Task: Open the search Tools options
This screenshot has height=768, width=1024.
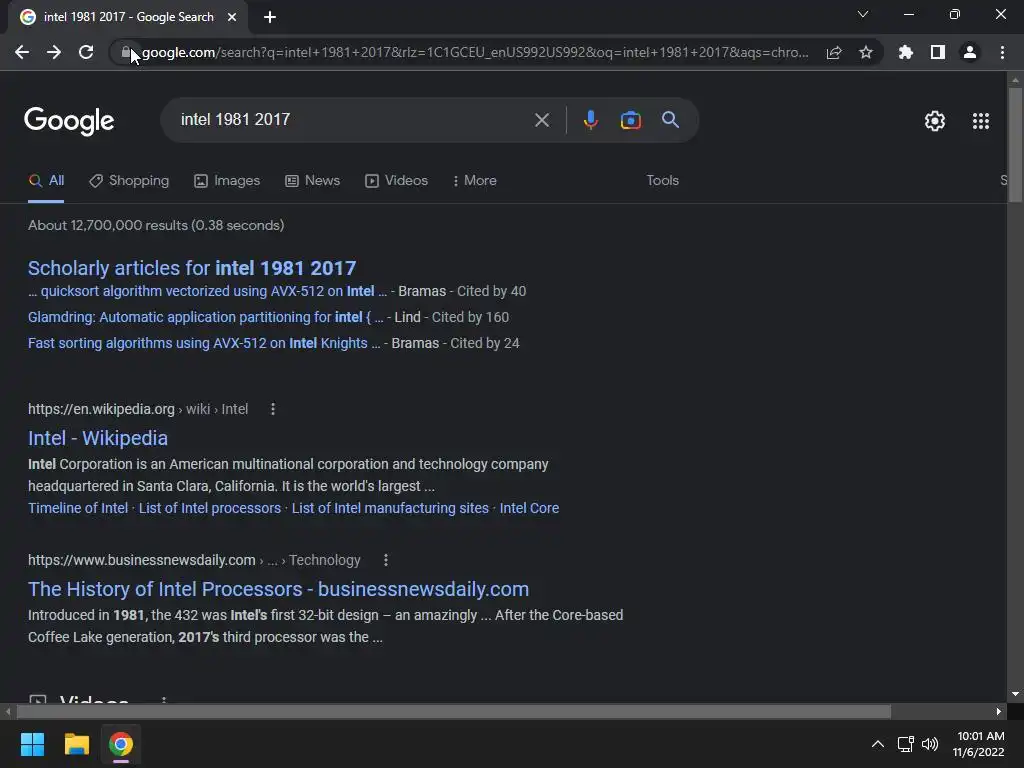Action: [662, 181]
